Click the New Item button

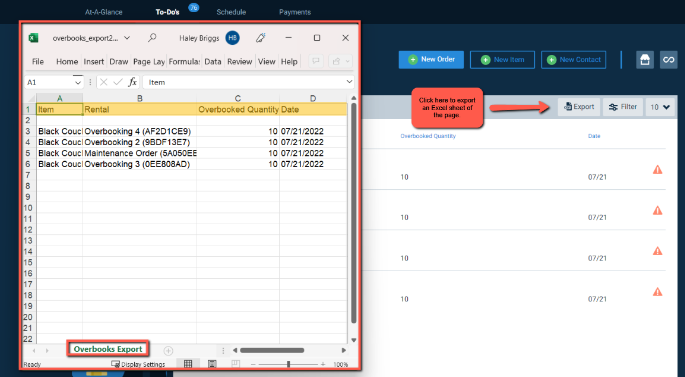[502, 60]
